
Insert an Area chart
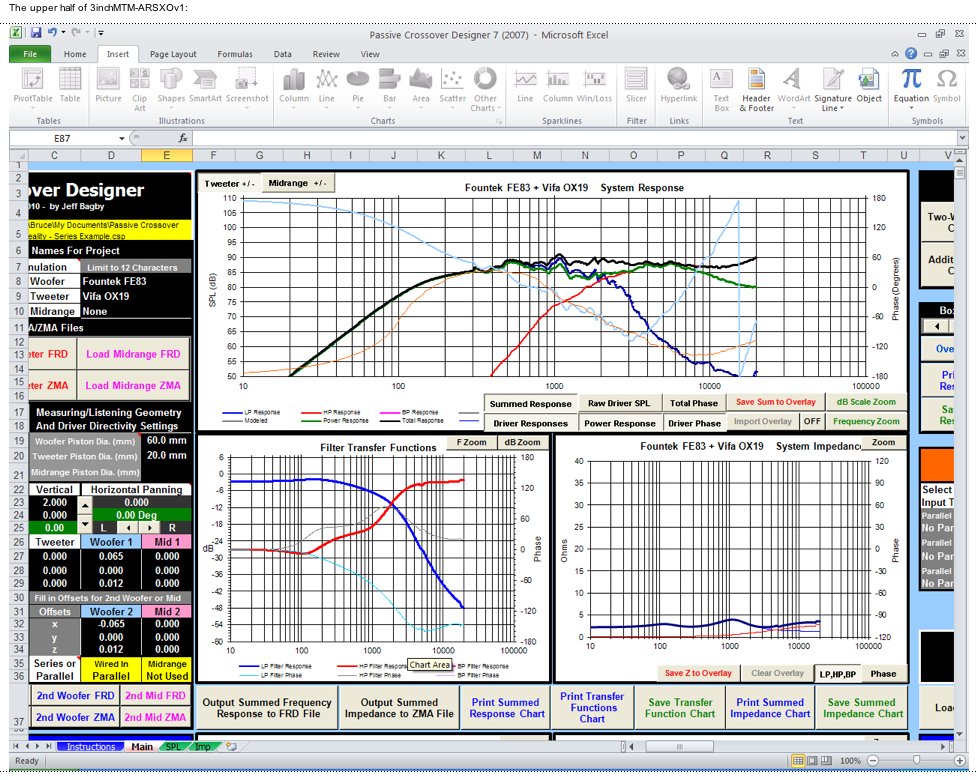(x=420, y=85)
